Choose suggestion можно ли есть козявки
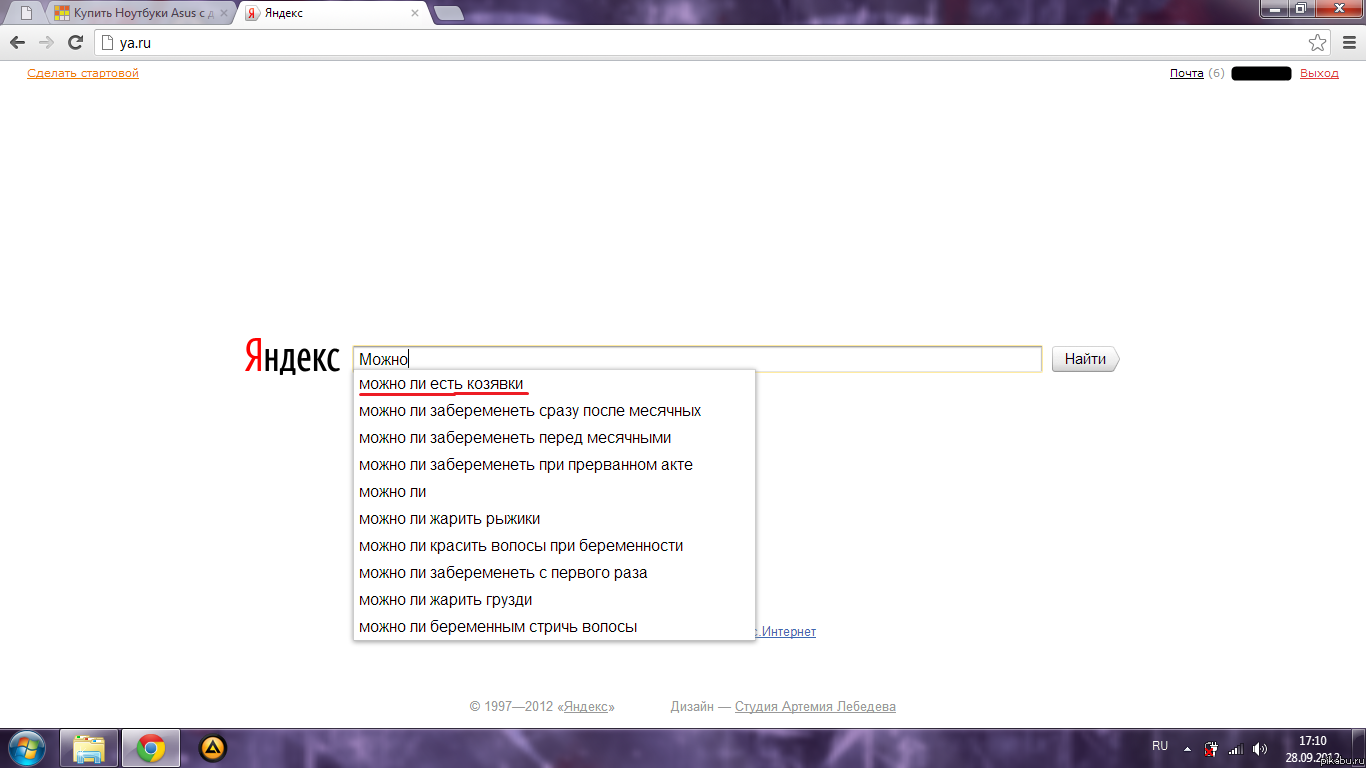The image size is (1366, 768). [x=554, y=384]
